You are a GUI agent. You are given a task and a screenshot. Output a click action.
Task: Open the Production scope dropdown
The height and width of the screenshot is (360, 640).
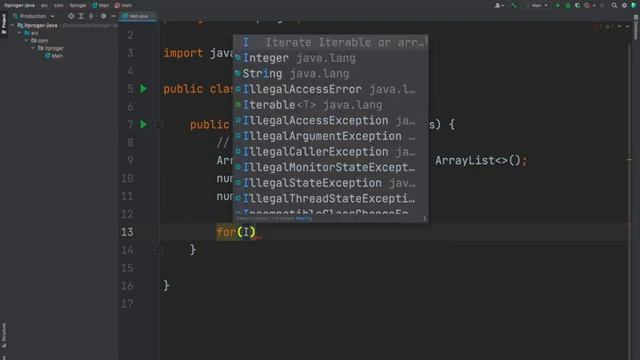coord(34,16)
